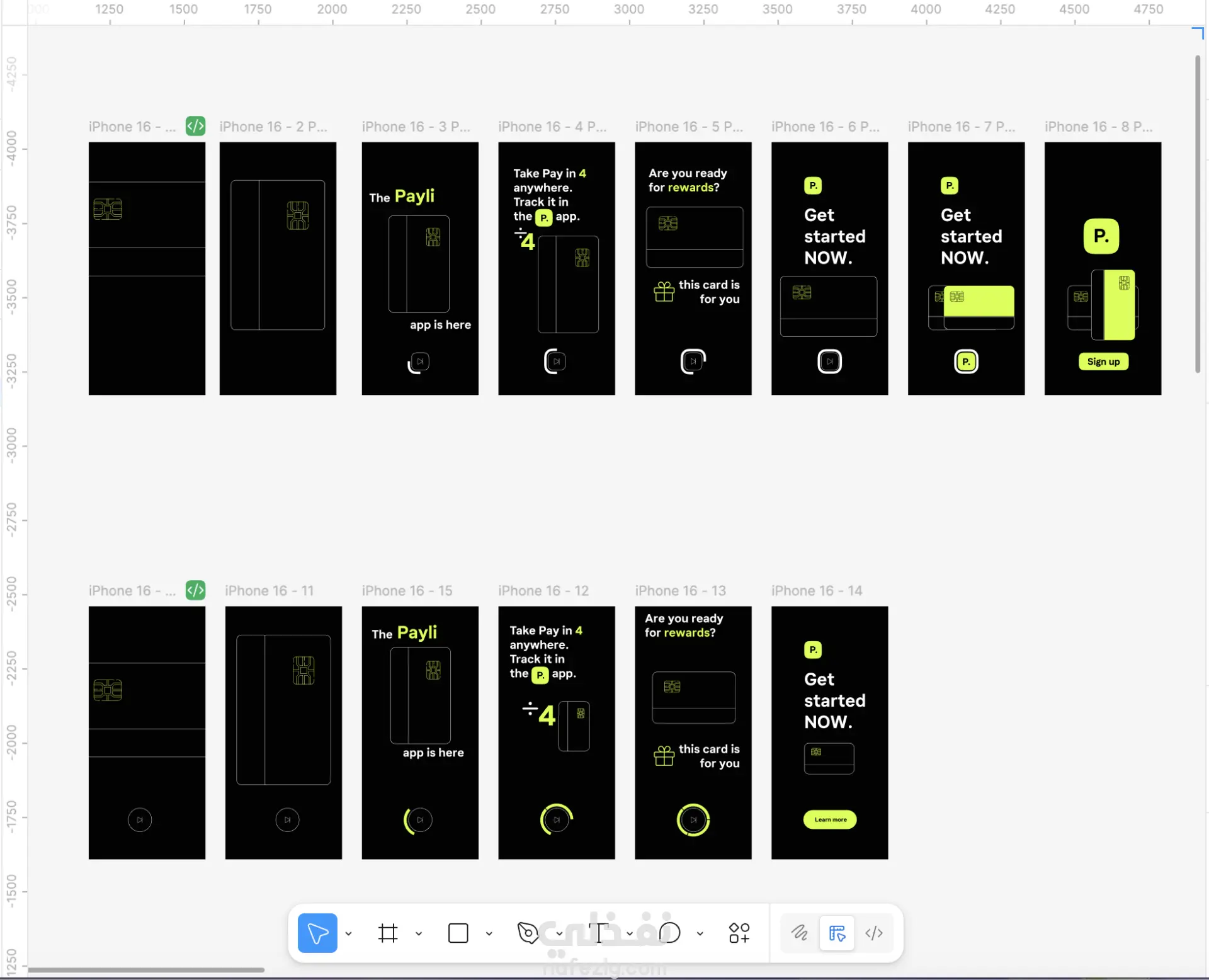Image resolution: width=1209 pixels, height=980 pixels.
Task: Select "this card is for you" in iPhone 16 - 5 P
Action: click(x=709, y=292)
